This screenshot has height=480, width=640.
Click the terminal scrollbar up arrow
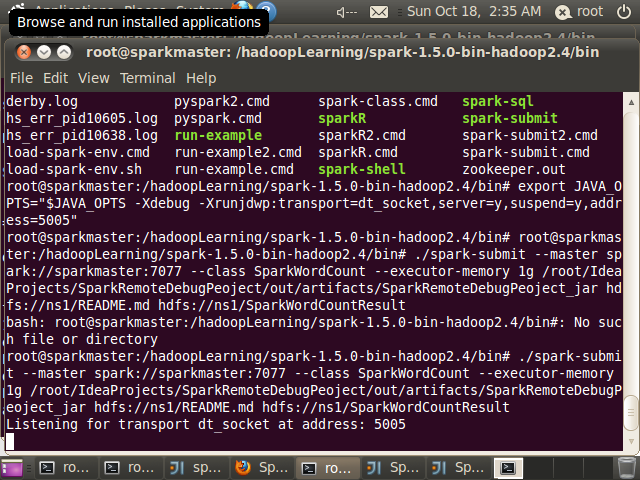[x=631, y=102]
